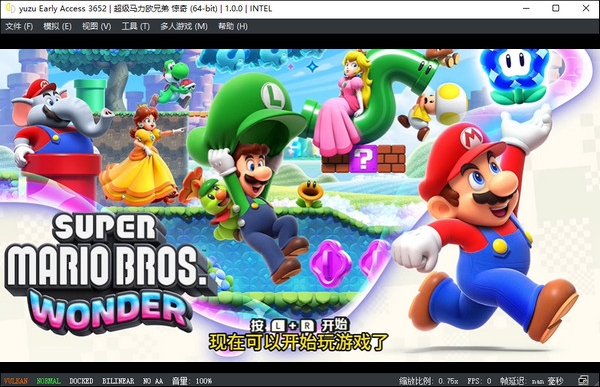600x387 pixels.
Task: Click the 音量 100% volume control
Action: pos(192,381)
